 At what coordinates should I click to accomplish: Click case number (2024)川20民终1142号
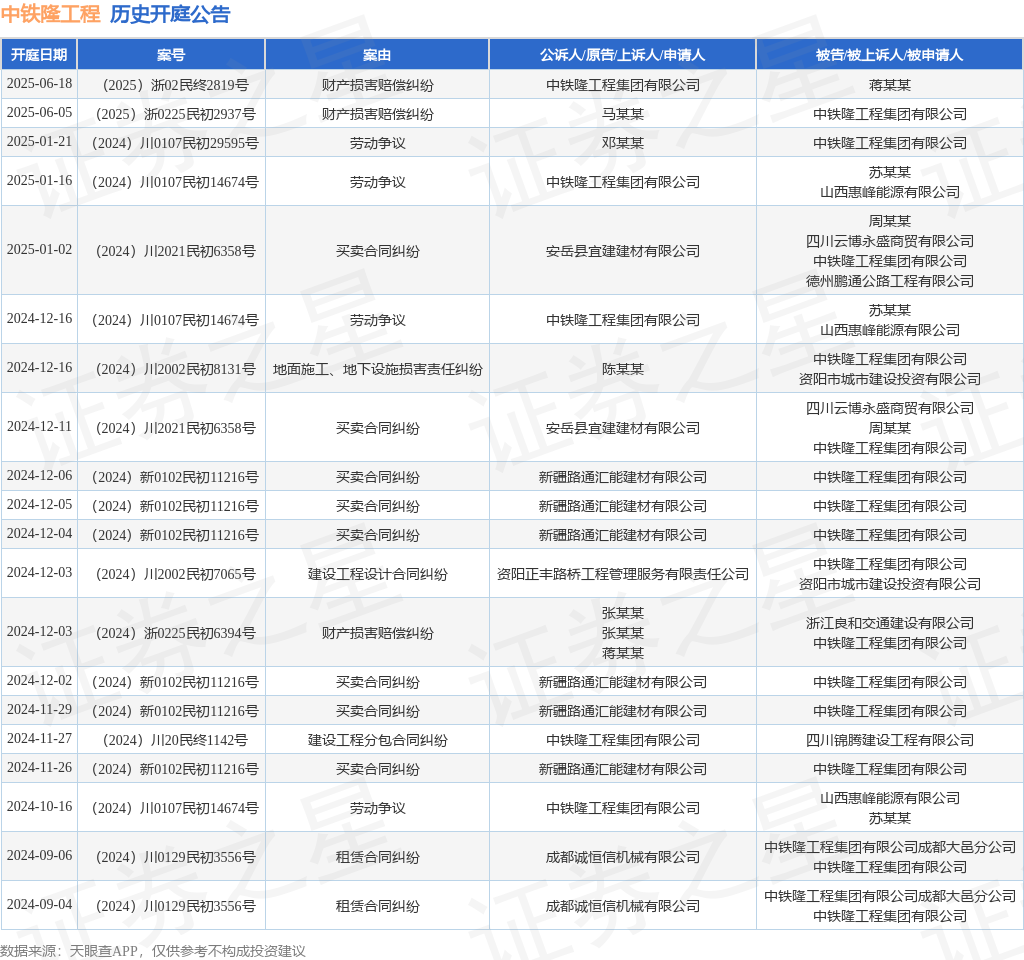coord(176,740)
